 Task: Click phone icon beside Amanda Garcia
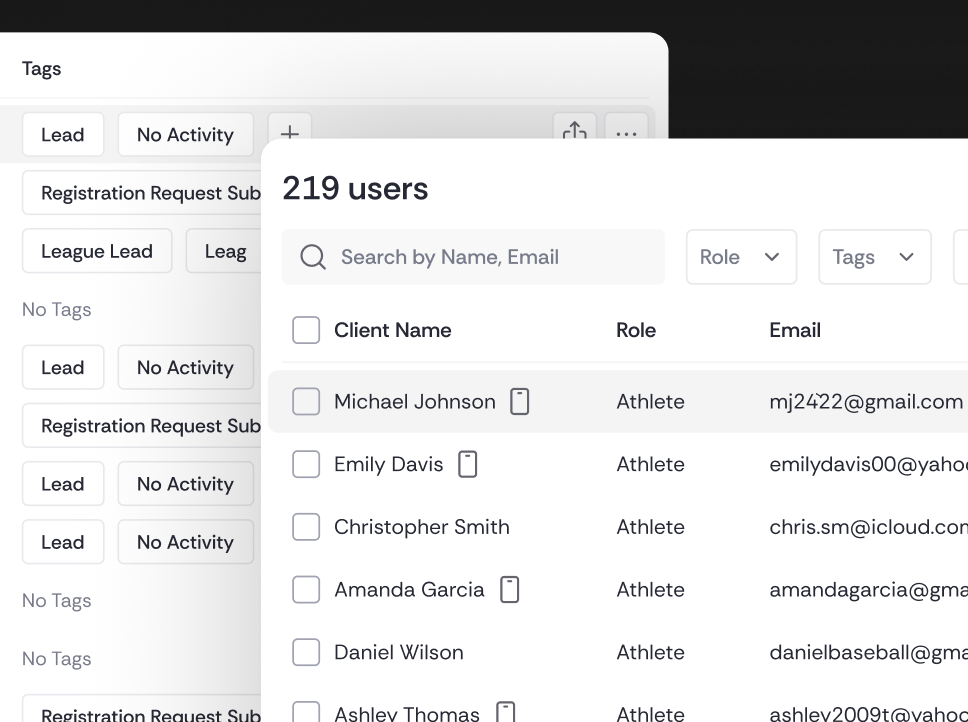coord(509,590)
